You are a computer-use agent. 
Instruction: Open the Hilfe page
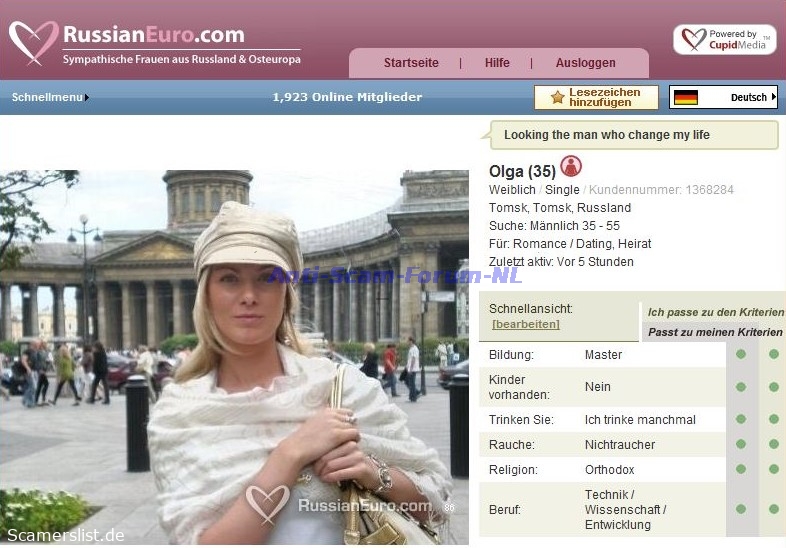497,63
